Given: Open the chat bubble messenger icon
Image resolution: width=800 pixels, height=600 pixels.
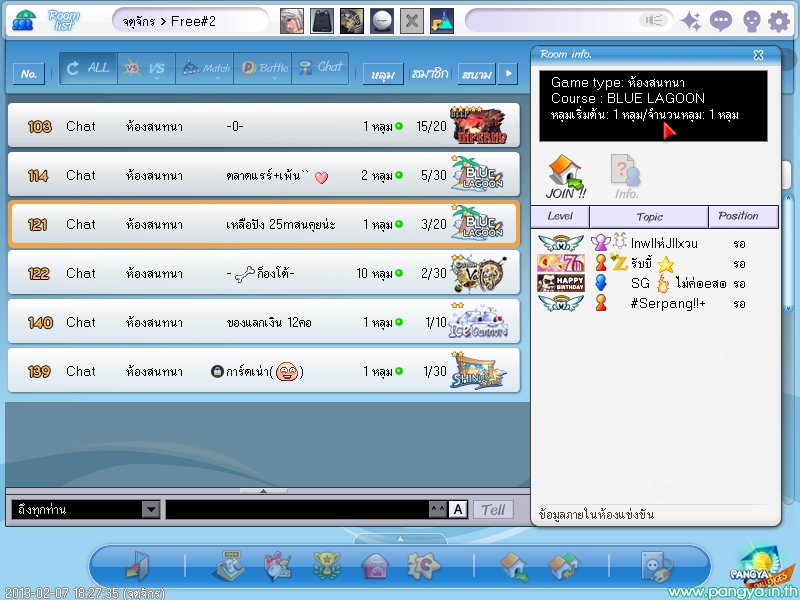Looking at the screenshot, I should [x=721, y=21].
